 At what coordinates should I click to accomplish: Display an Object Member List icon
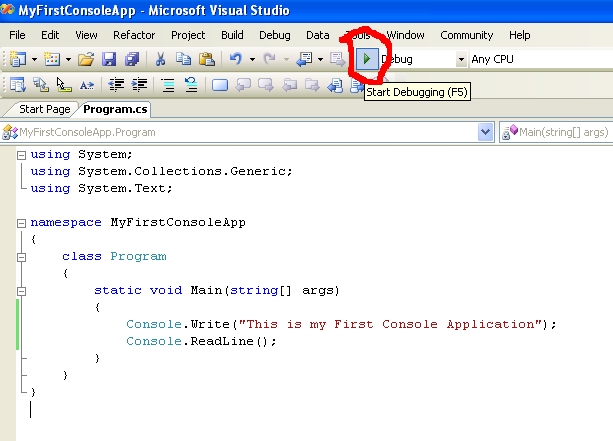click(x=18, y=84)
